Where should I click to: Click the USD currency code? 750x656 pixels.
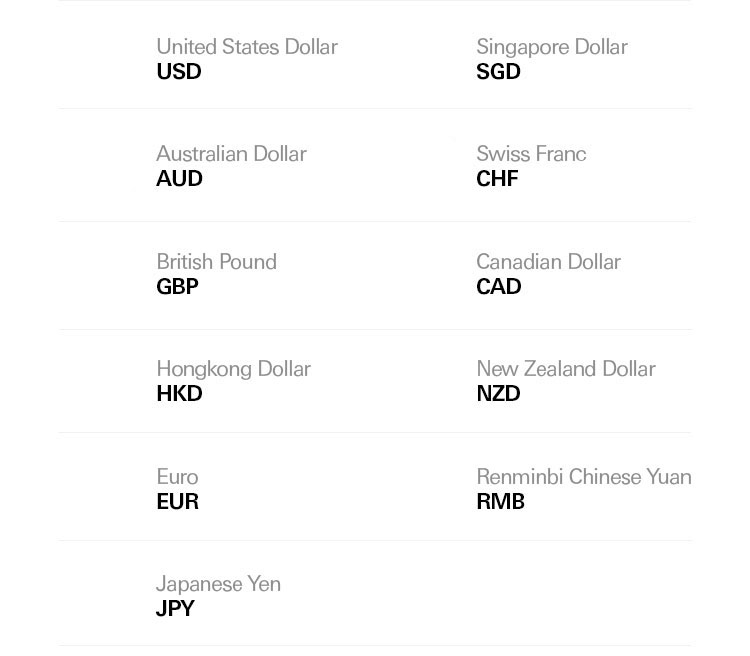[179, 71]
